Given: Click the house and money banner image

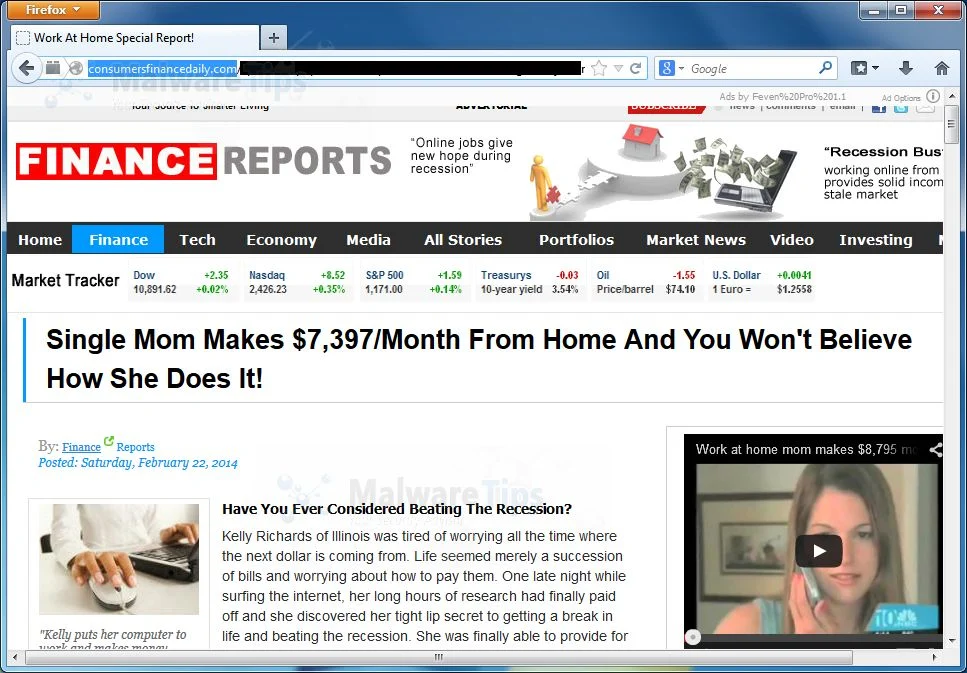Looking at the screenshot, I should [x=664, y=172].
